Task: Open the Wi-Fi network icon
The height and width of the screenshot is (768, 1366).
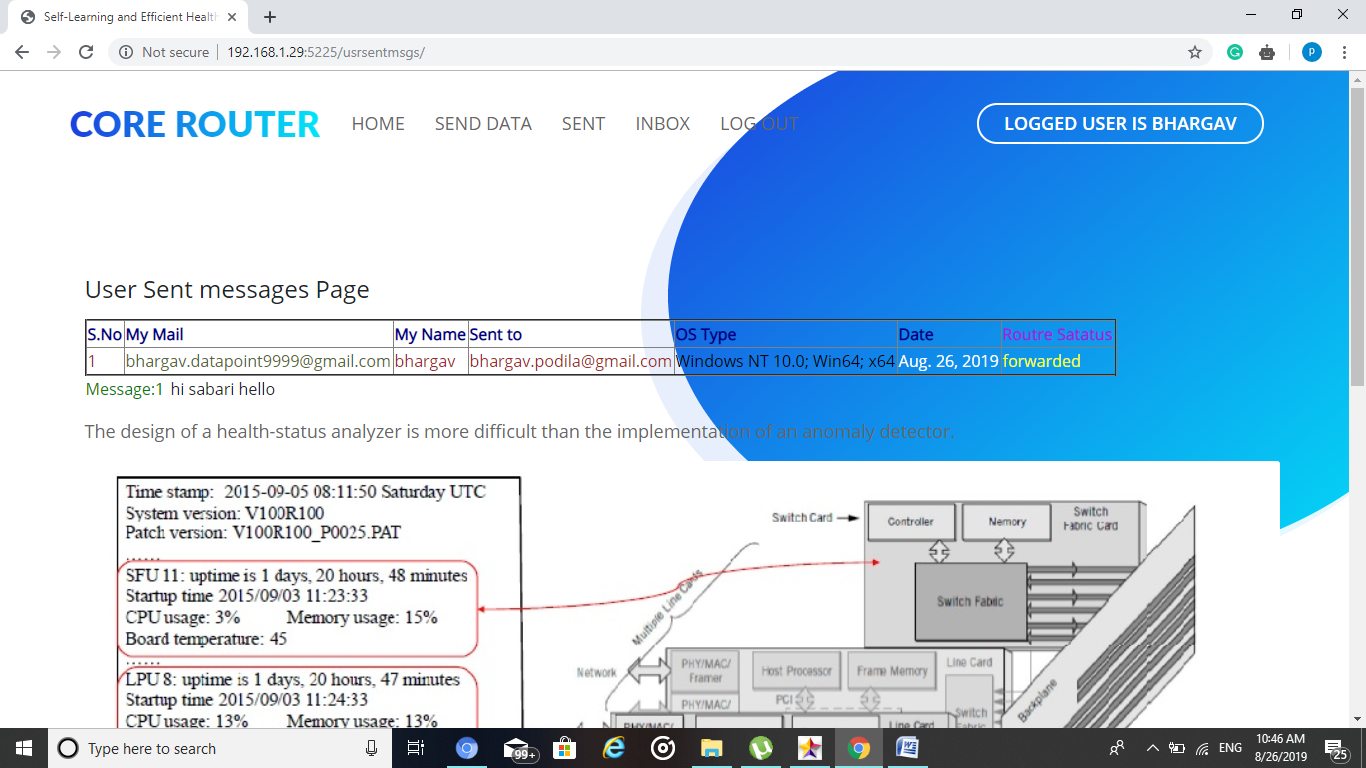Action: [1203, 748]
